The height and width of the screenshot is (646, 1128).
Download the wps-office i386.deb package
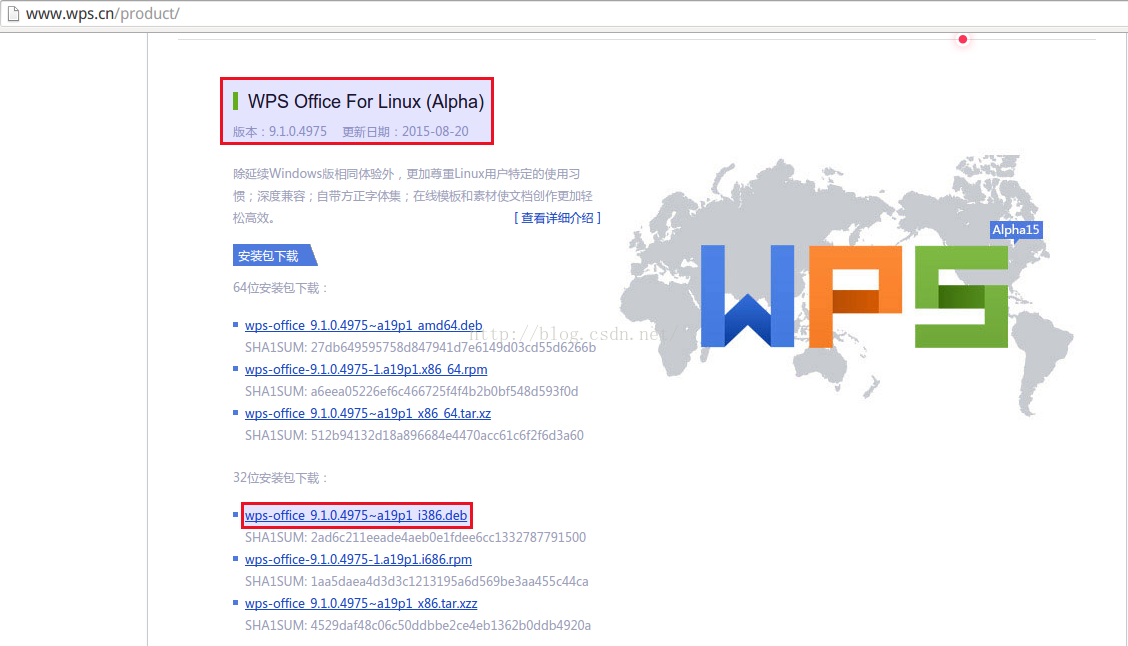point(356,515)
